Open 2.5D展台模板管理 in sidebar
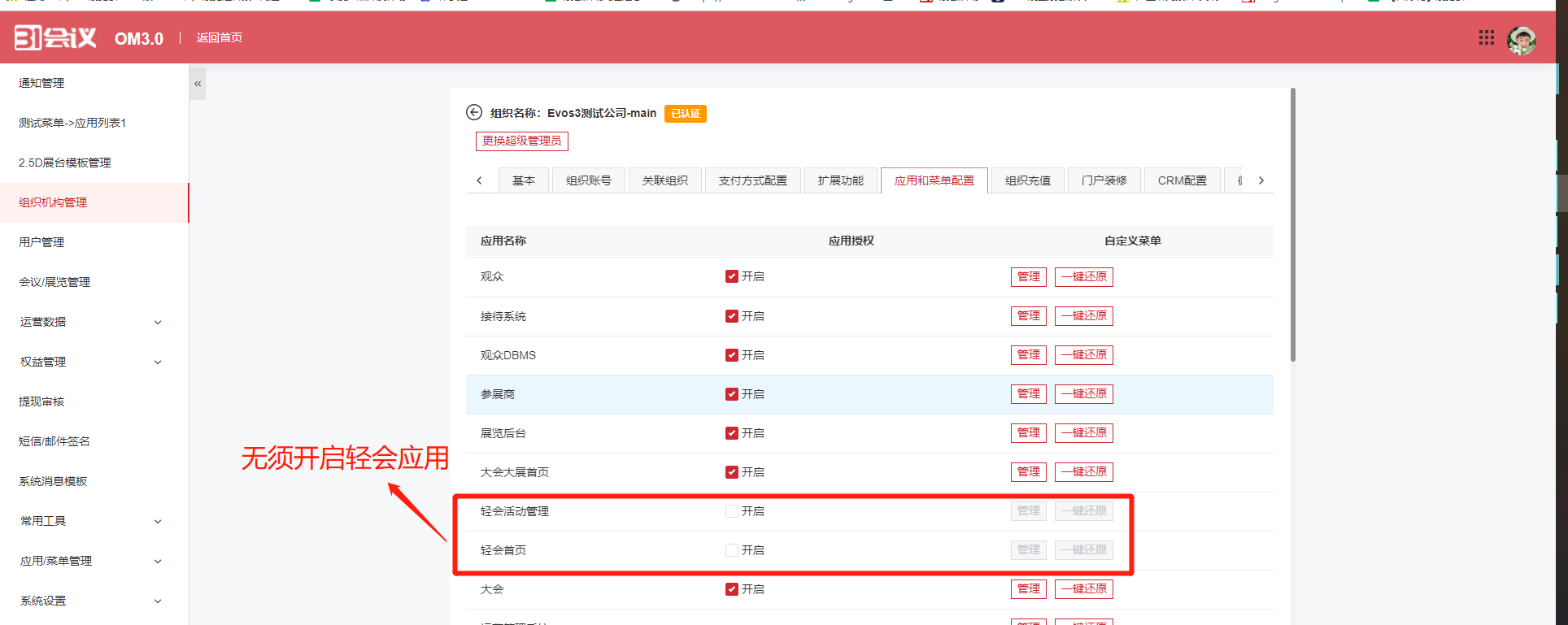 pyautogui.click(x=94, y=163)
